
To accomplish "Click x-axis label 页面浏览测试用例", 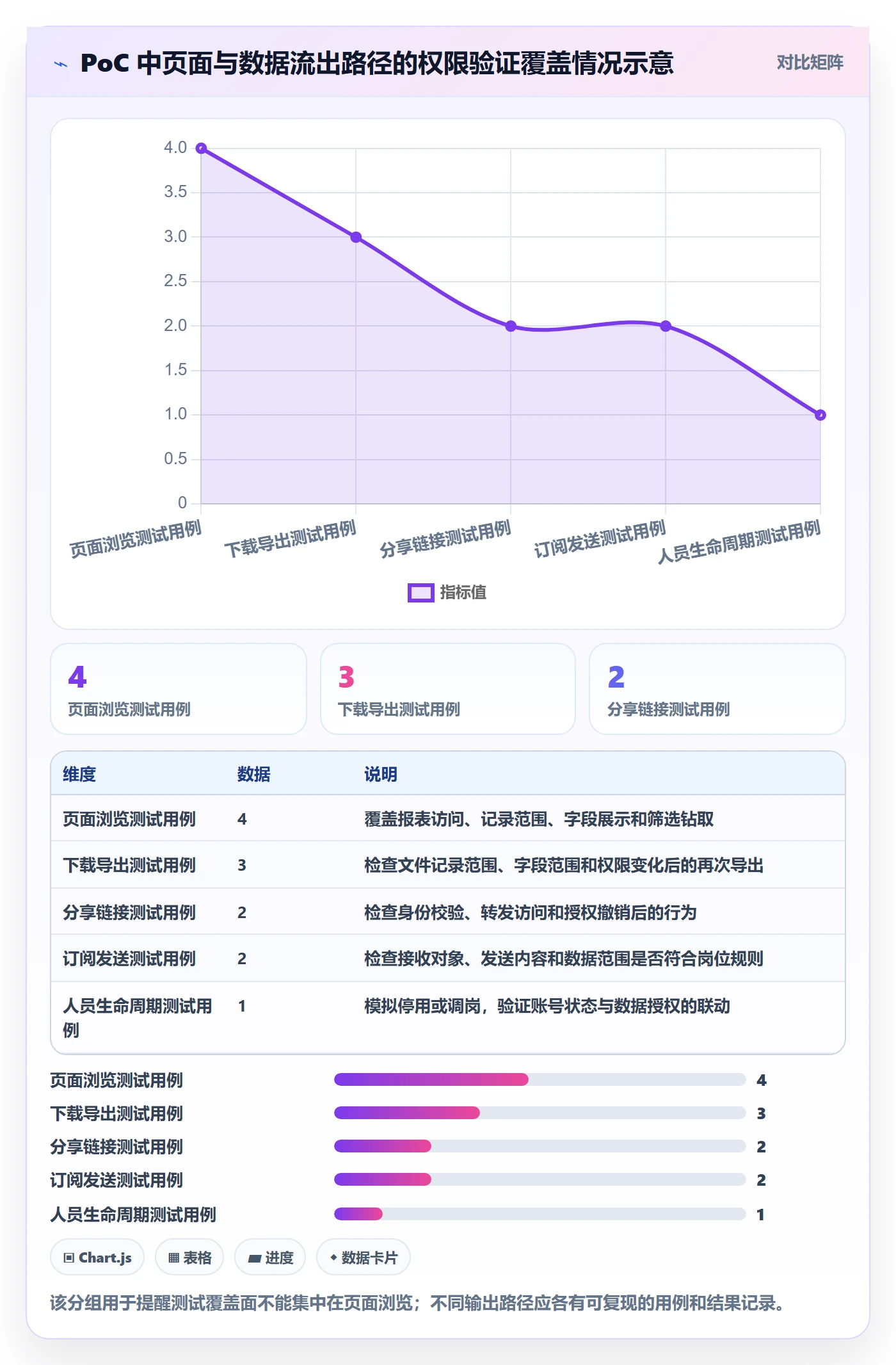I will pos(135,539).
